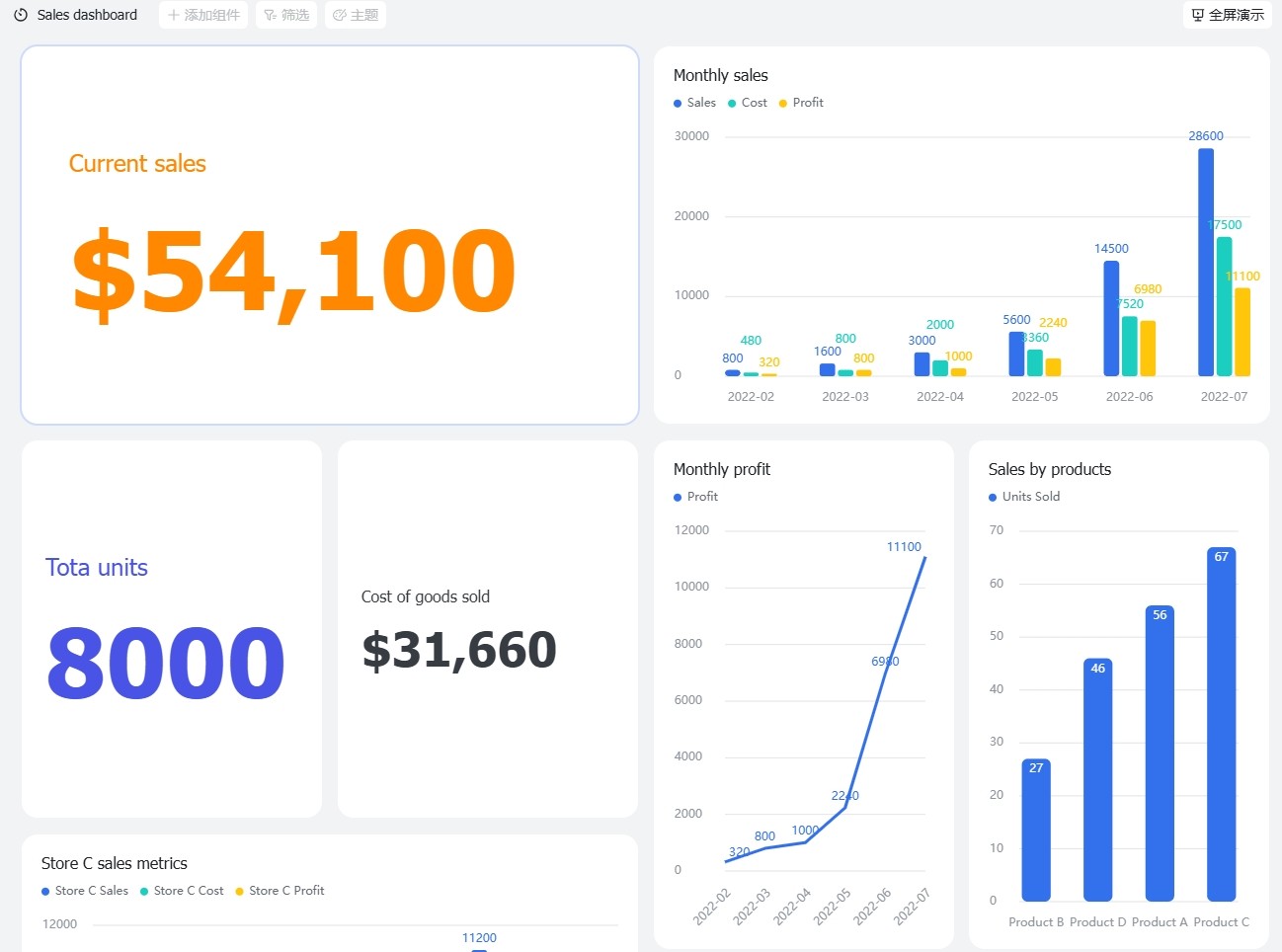Image resolution: width=1282 pixels, height=952 pixels.
Task: Click the filter icon labeled 筛选
Action: (270, 15)
